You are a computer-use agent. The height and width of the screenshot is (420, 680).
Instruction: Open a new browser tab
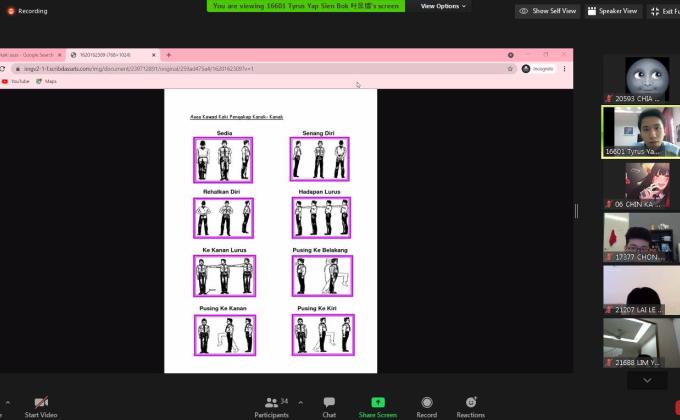coord(168,55)
